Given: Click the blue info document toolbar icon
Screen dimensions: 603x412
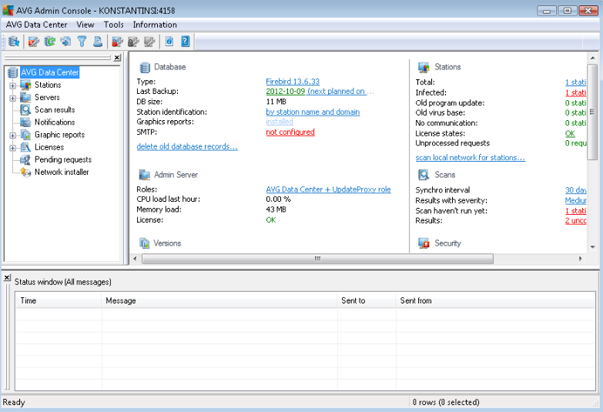Looking at the screenshot, I should tap(169, 41).
